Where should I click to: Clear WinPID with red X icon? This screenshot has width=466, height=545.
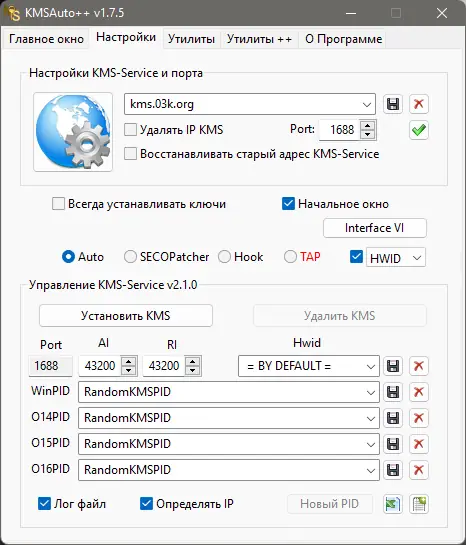(418, 392)
